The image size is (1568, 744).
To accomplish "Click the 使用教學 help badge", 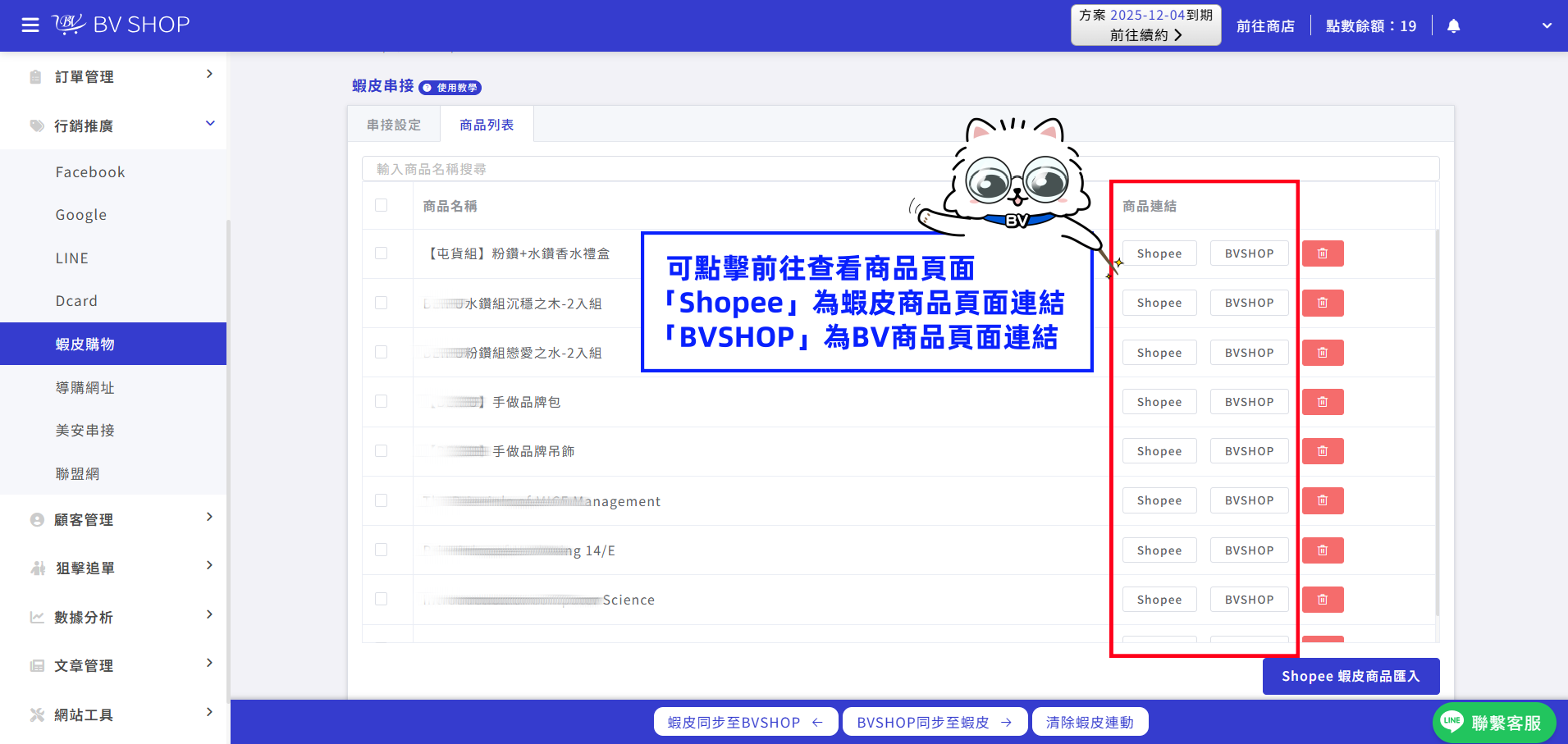I will coord(450,88).
